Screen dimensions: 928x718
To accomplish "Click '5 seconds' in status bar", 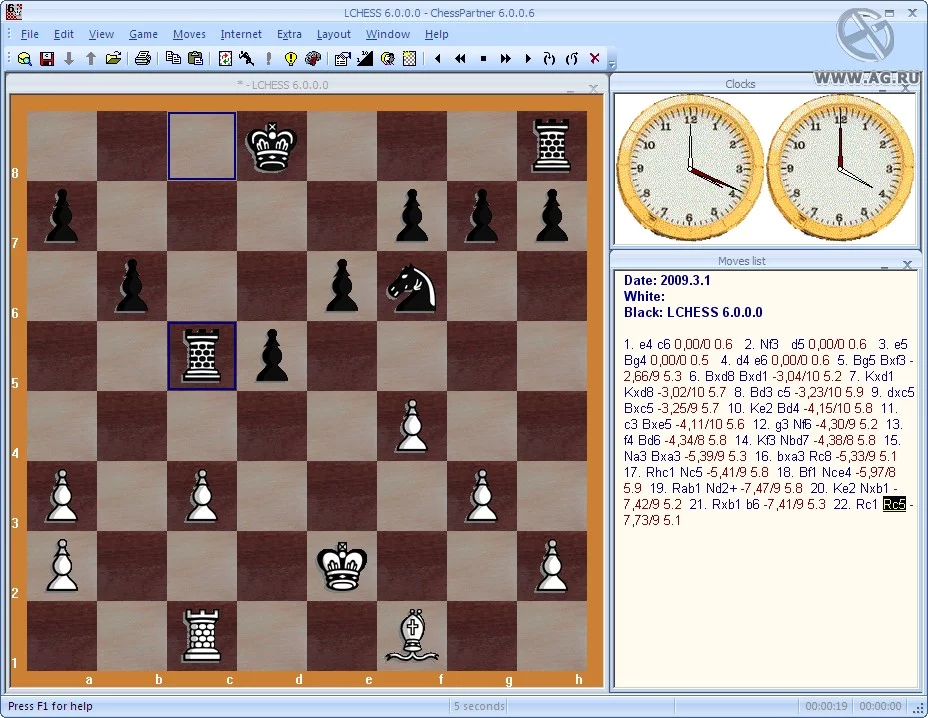I will 479,706.
